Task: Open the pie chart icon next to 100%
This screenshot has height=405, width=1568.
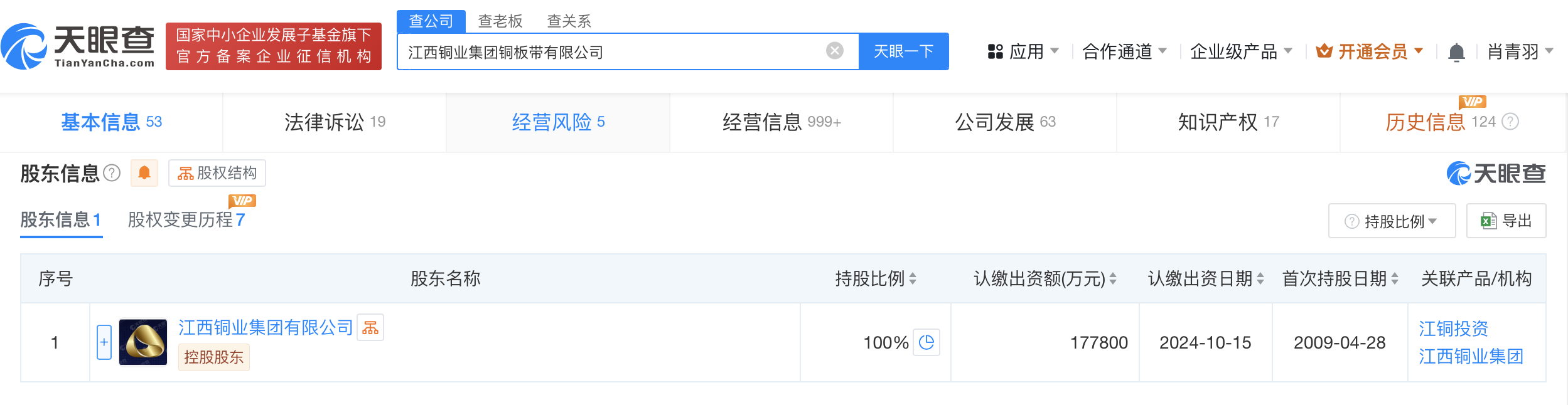Action: [926, 342]
